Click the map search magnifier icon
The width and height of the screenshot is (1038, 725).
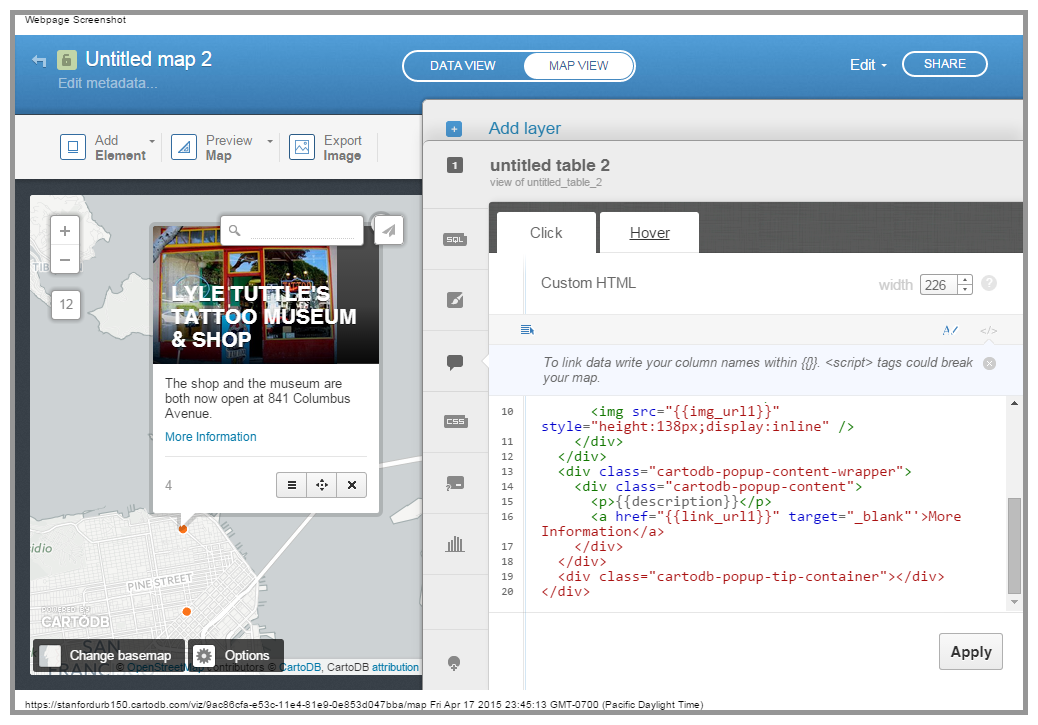point(234,230)
